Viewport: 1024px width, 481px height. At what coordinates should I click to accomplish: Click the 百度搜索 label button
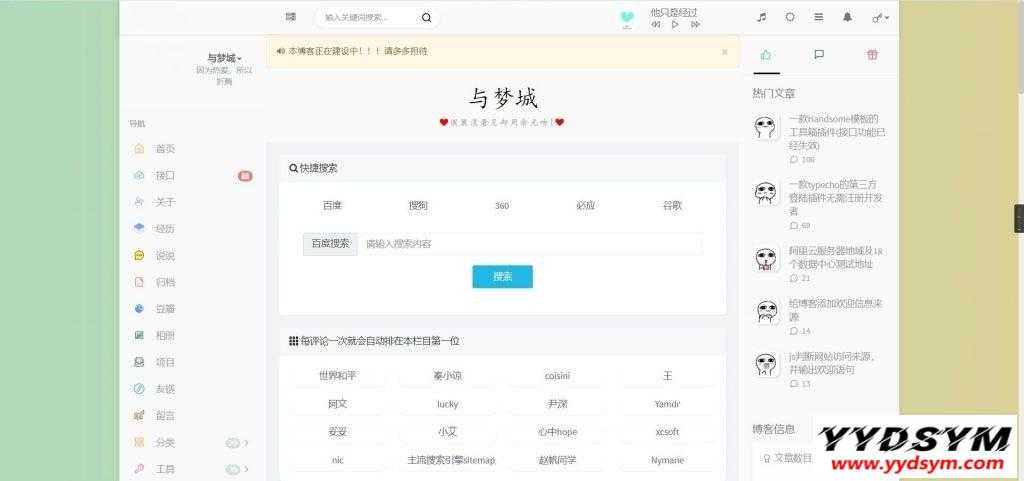(330, 244)
